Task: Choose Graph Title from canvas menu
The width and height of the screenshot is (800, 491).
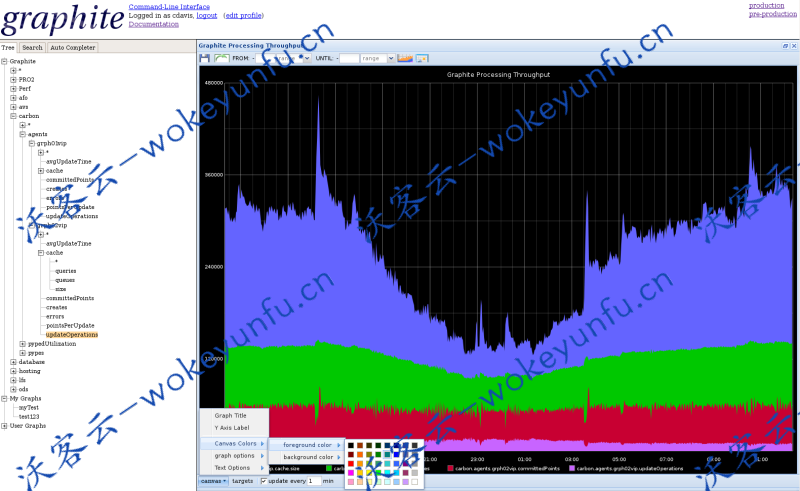Action: pyautogui.click(x=234, y=415)
